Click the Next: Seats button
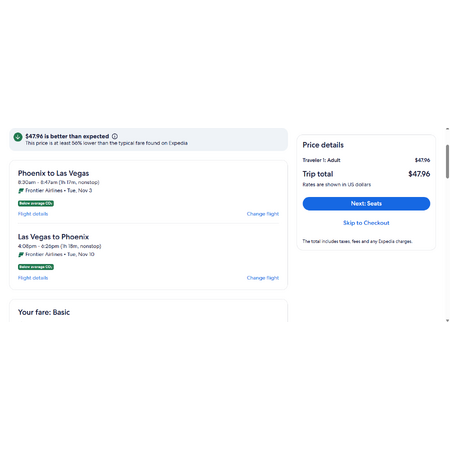This screenshot has height=450, width=450. tap(366, 204)
